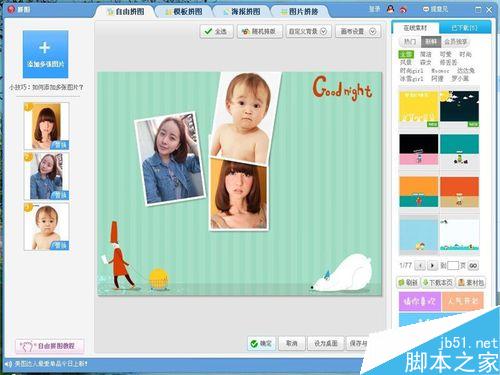The image size is (500, 375).
Task: Pick the red-orange and tan background thumbnail
Action: click(459, 192)
